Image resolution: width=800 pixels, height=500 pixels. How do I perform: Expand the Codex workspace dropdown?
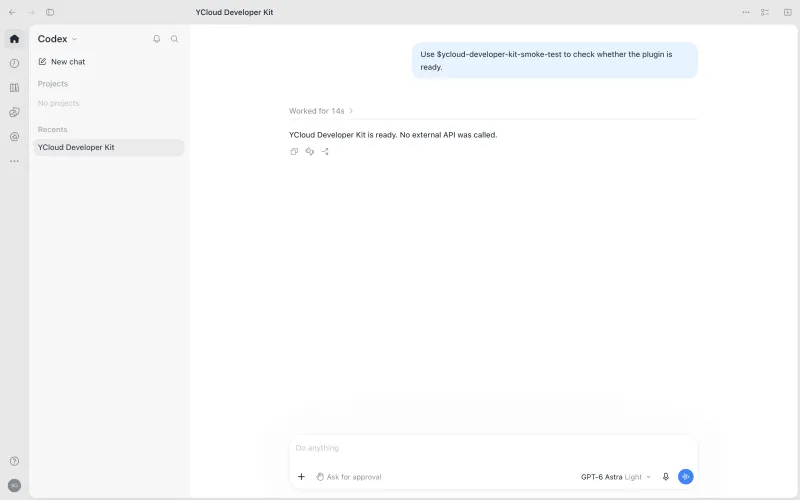pos(57,39)
